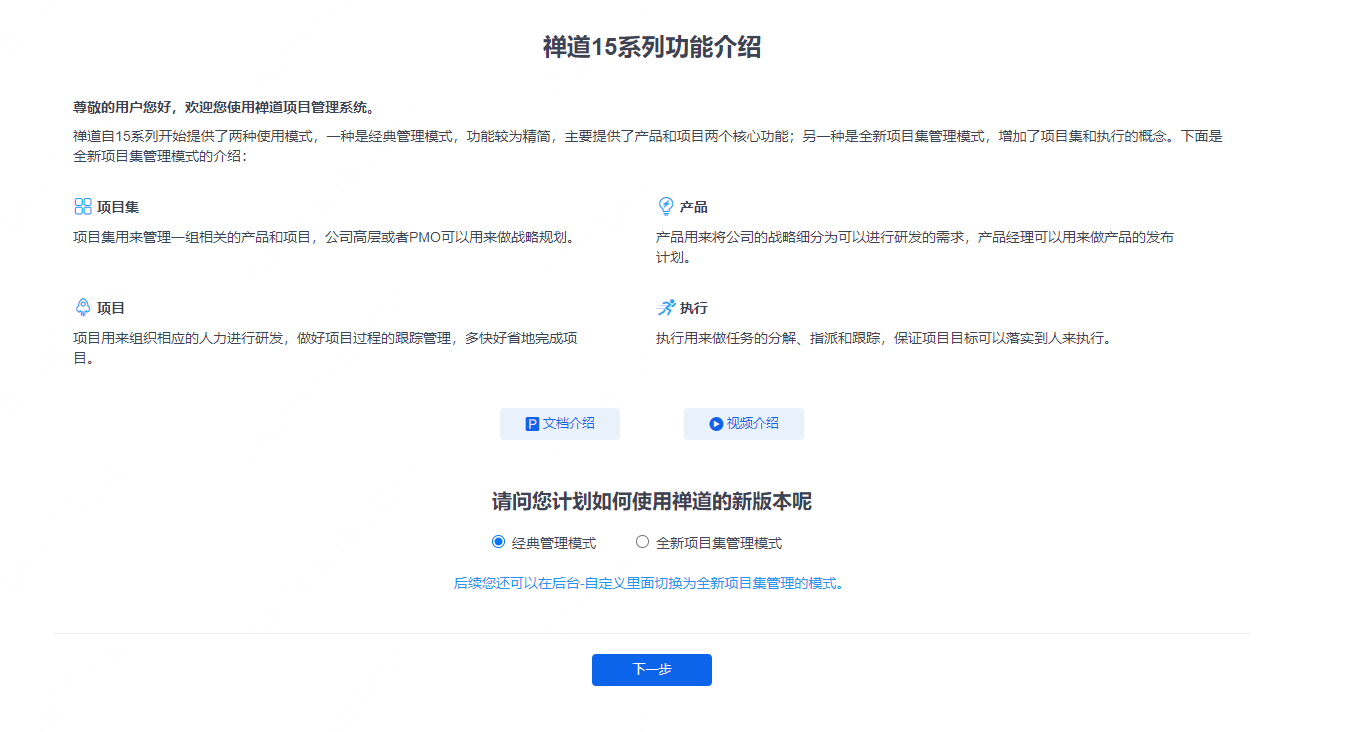Viewport: 1362px width, 732px height.
Task: Click the 项目 heading text
Action: tap(111, 308)
